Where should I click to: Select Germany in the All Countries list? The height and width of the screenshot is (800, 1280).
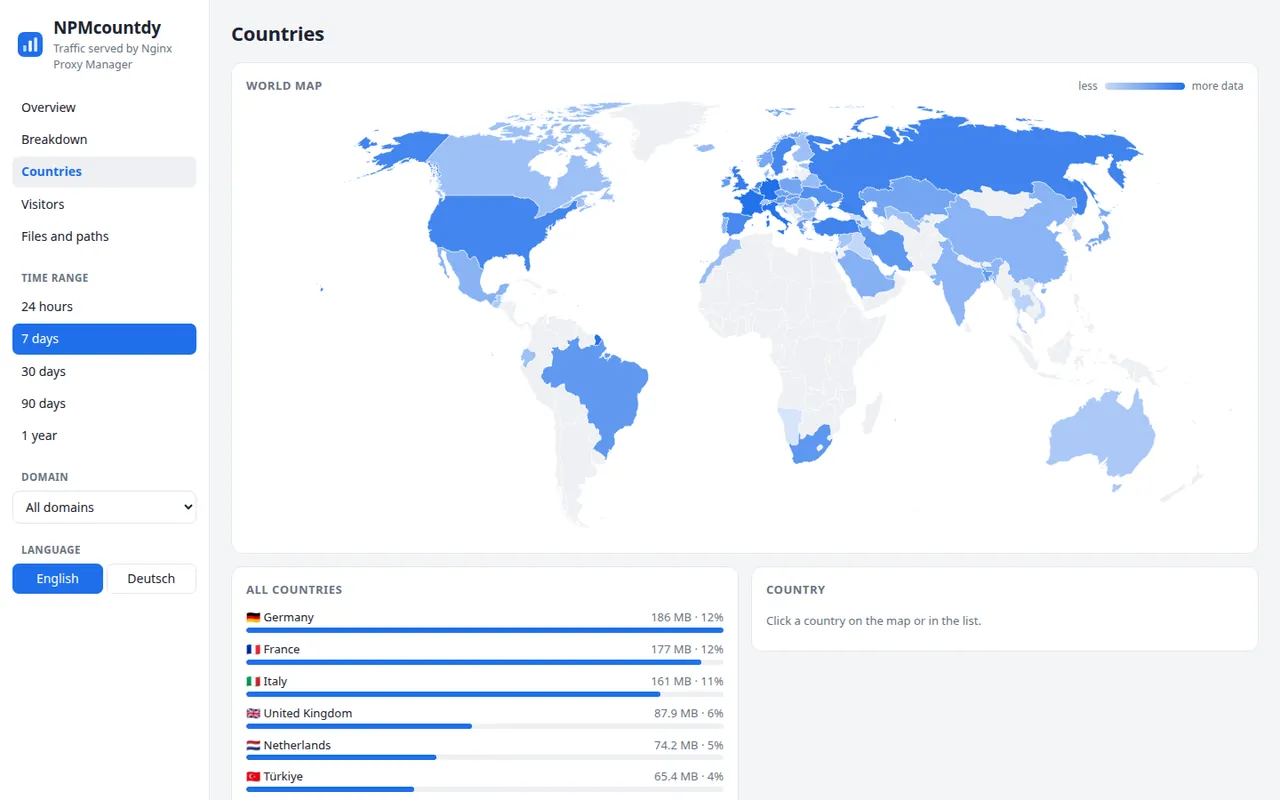click(485, 622)
